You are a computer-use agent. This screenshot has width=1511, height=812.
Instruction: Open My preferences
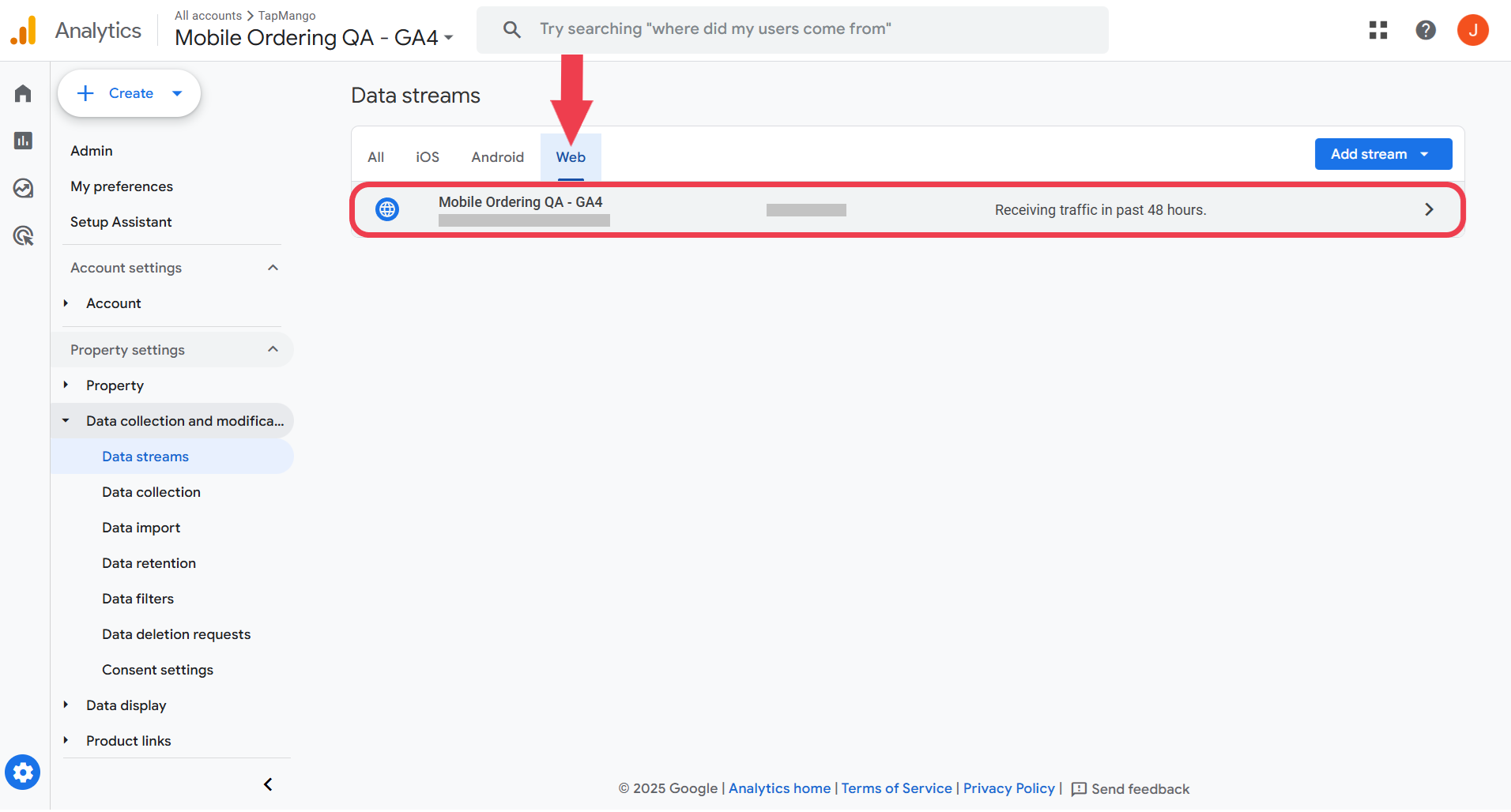122,186
